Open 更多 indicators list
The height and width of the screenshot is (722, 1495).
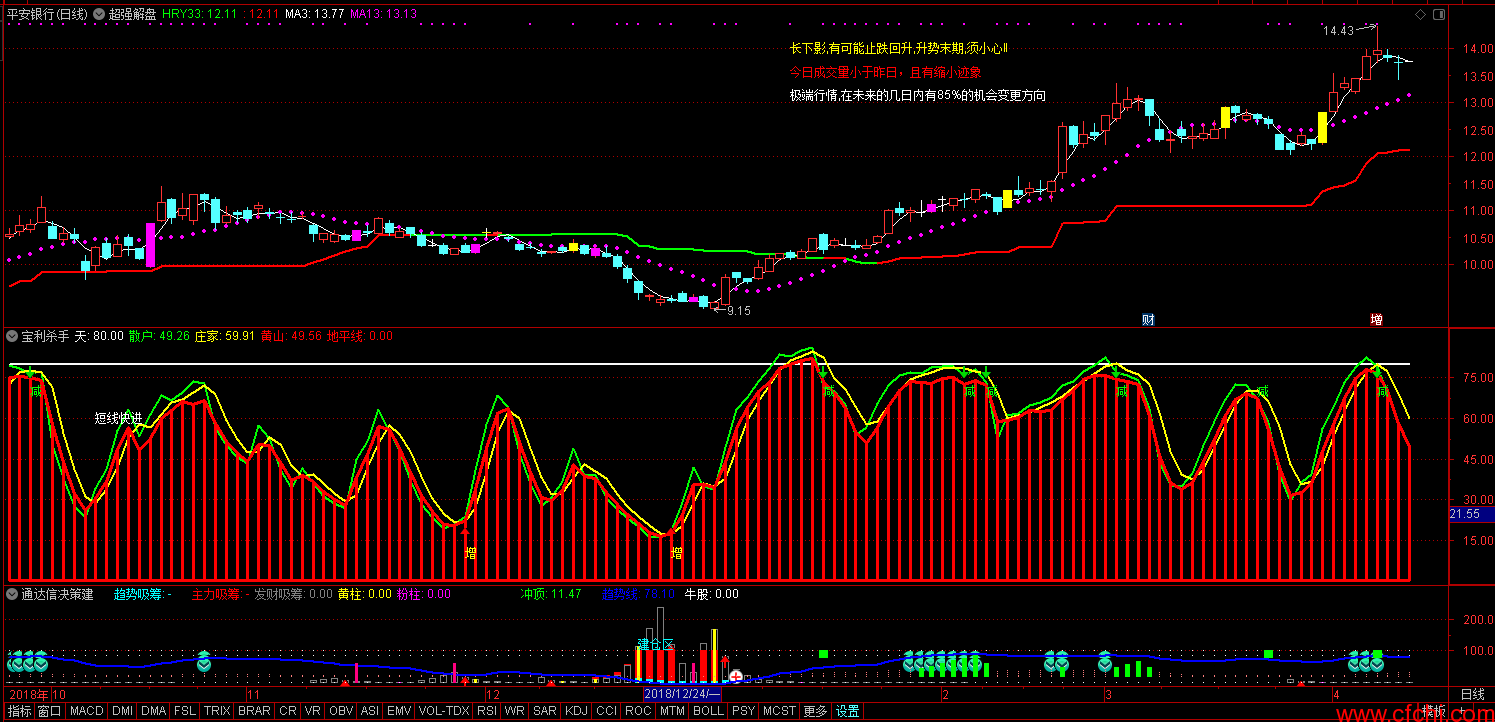pyautogui.click(x=815, y=712)
